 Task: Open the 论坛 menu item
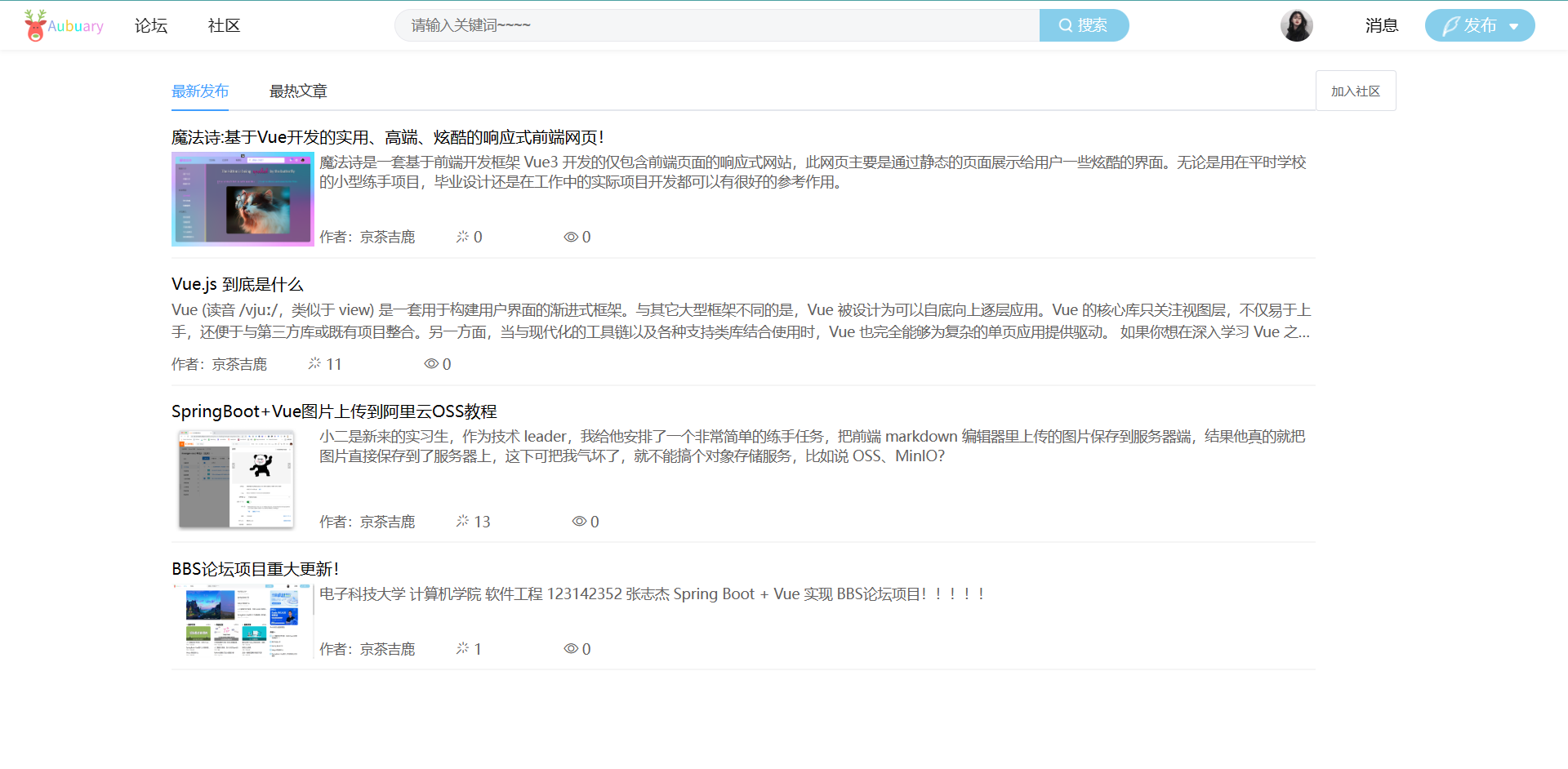[x=150, y=25]
